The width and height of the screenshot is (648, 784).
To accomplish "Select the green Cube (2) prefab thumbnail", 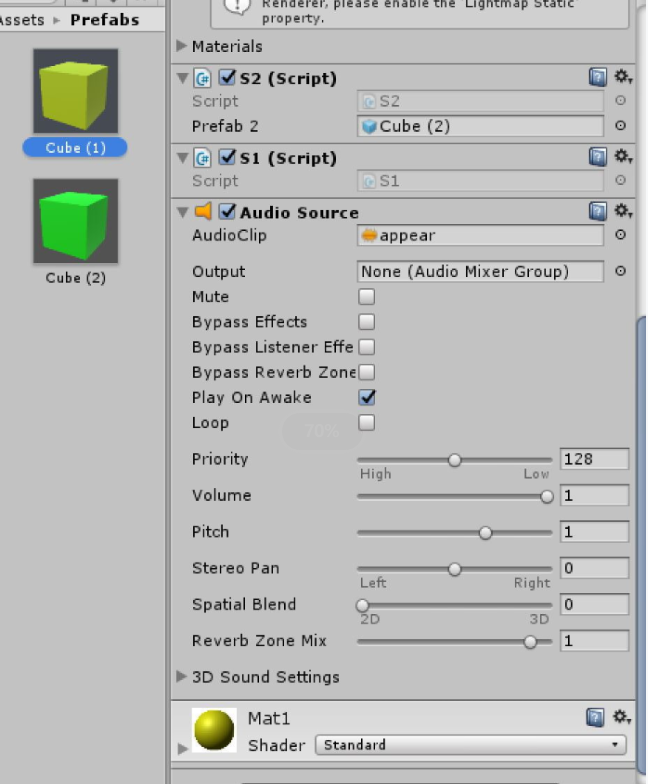I will [76, 220].
